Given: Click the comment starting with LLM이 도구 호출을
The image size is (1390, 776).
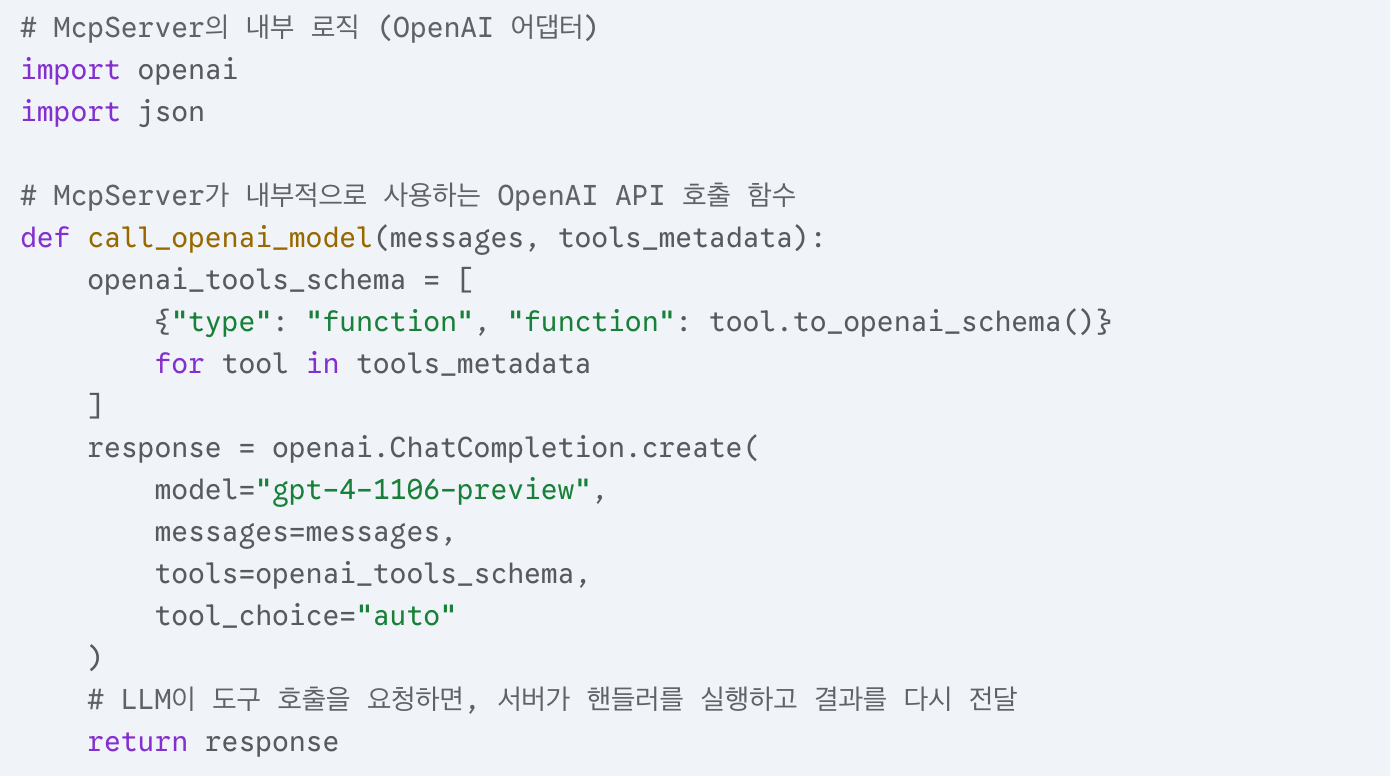Looking at the screenshot, I should 551,700.
